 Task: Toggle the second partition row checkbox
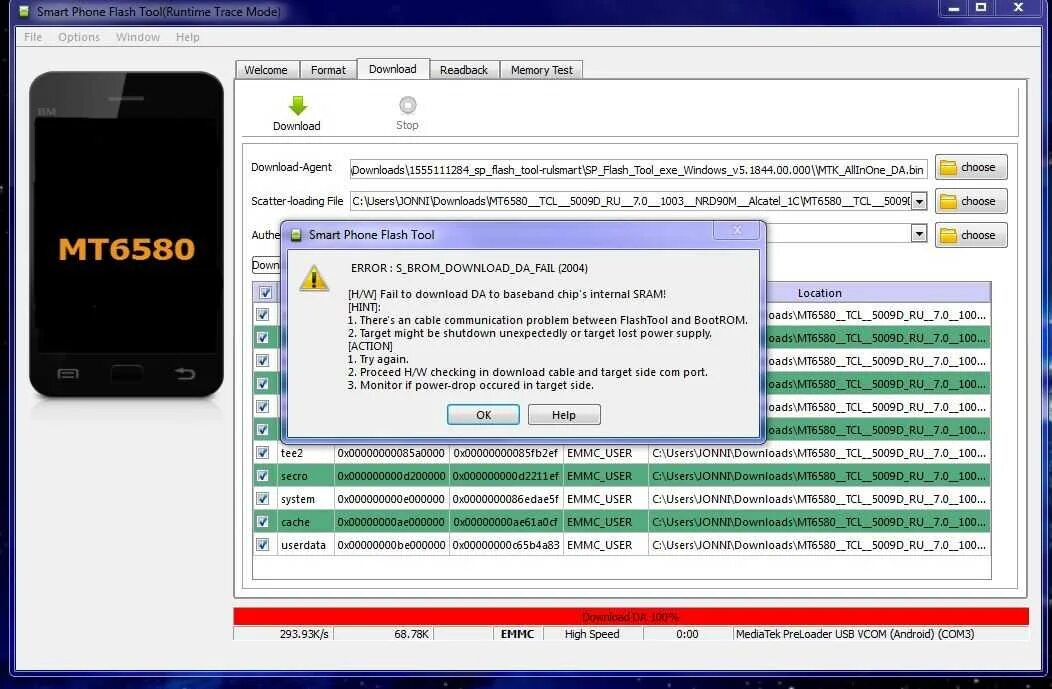[263, 337]
